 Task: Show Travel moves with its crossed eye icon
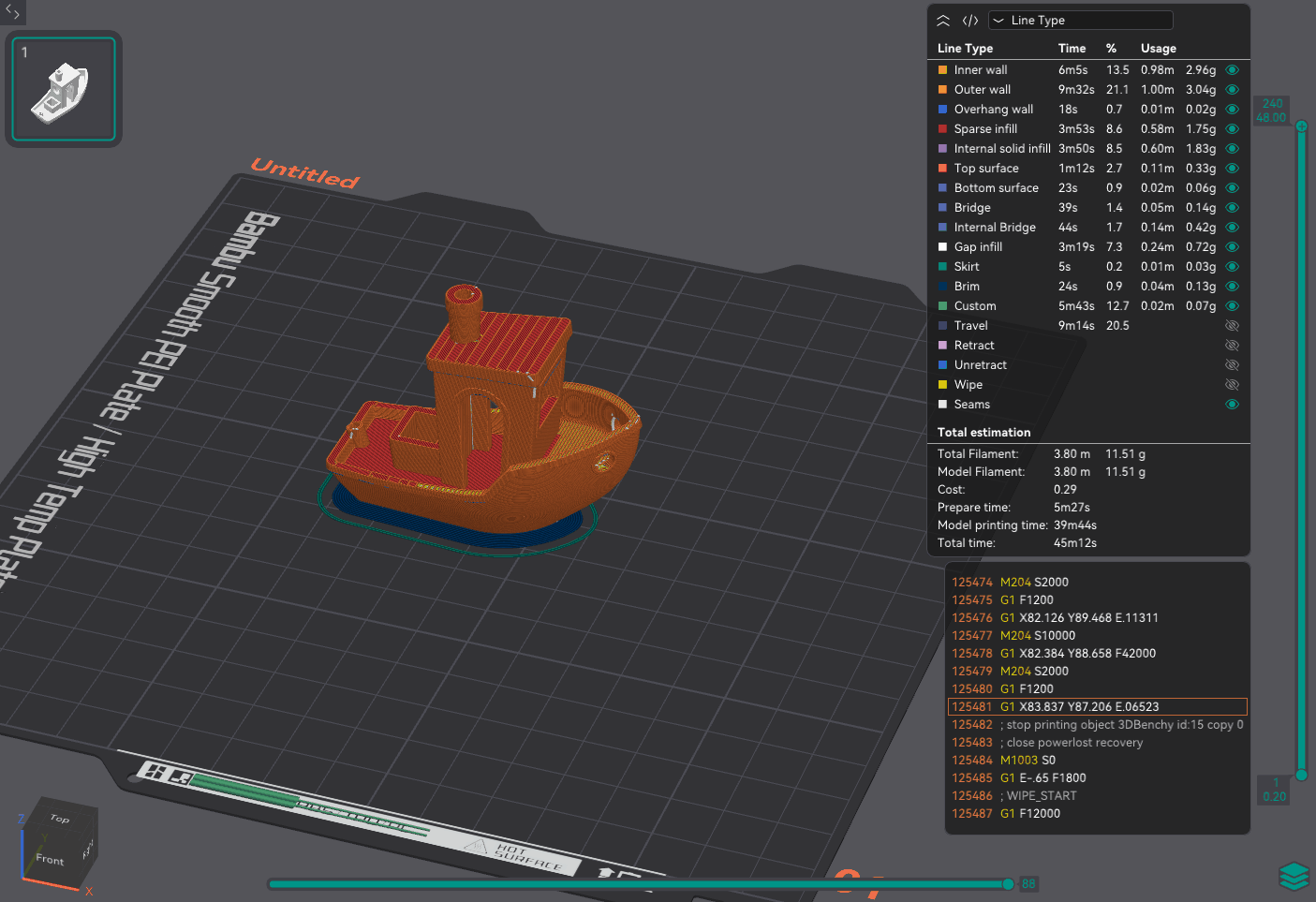coord(1233,326)
